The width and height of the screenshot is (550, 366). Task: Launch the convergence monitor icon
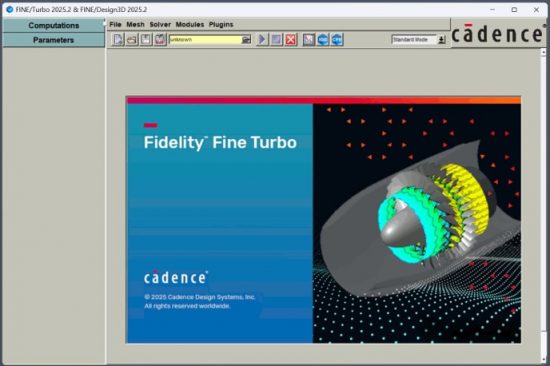309,39
